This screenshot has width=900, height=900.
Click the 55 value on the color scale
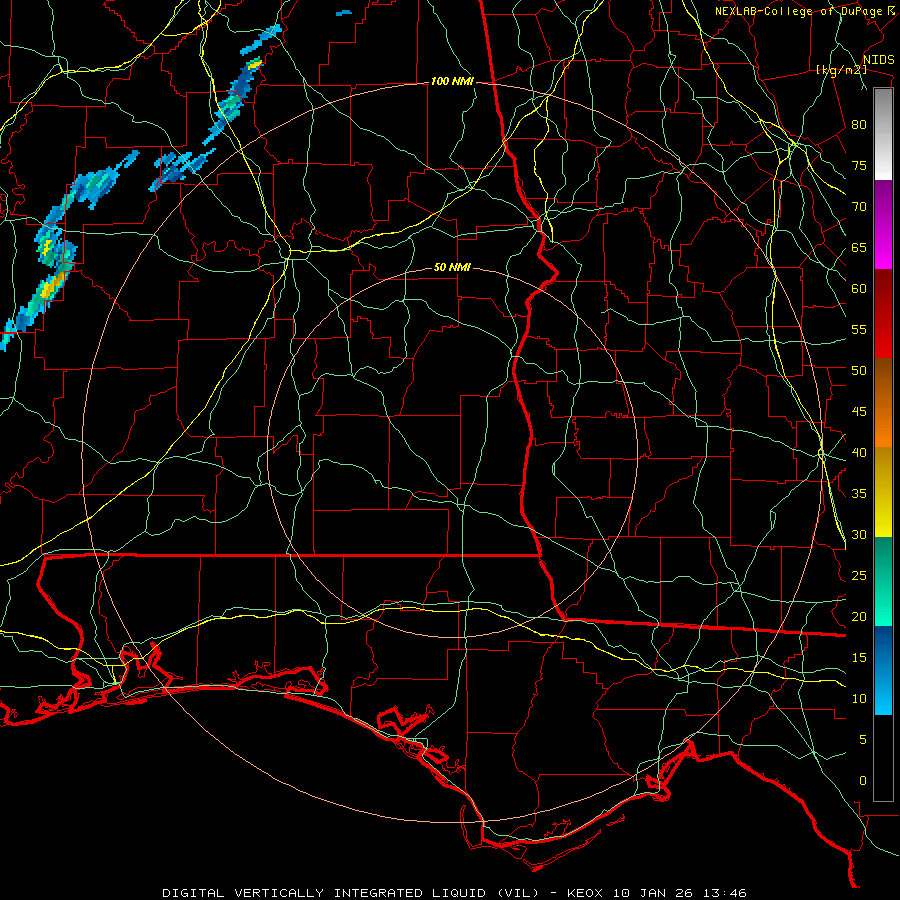click(x=859, y=330)
